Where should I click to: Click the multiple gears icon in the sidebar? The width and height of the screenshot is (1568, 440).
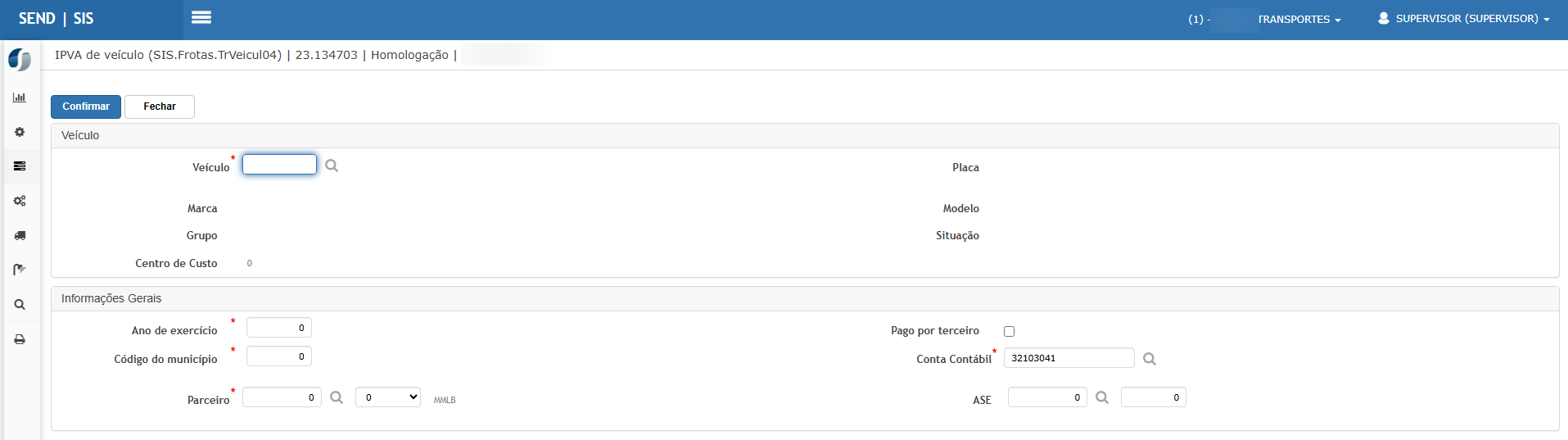20,201
